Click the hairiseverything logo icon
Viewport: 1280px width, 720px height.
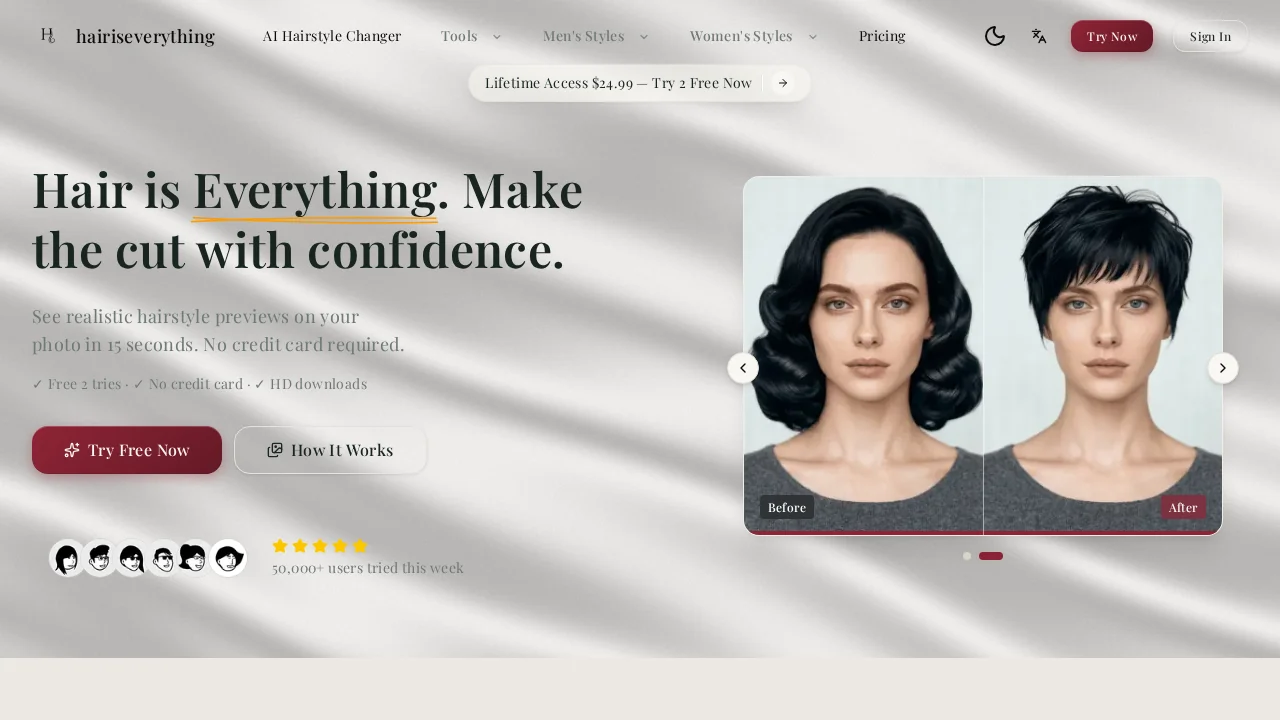pos(47,35)
